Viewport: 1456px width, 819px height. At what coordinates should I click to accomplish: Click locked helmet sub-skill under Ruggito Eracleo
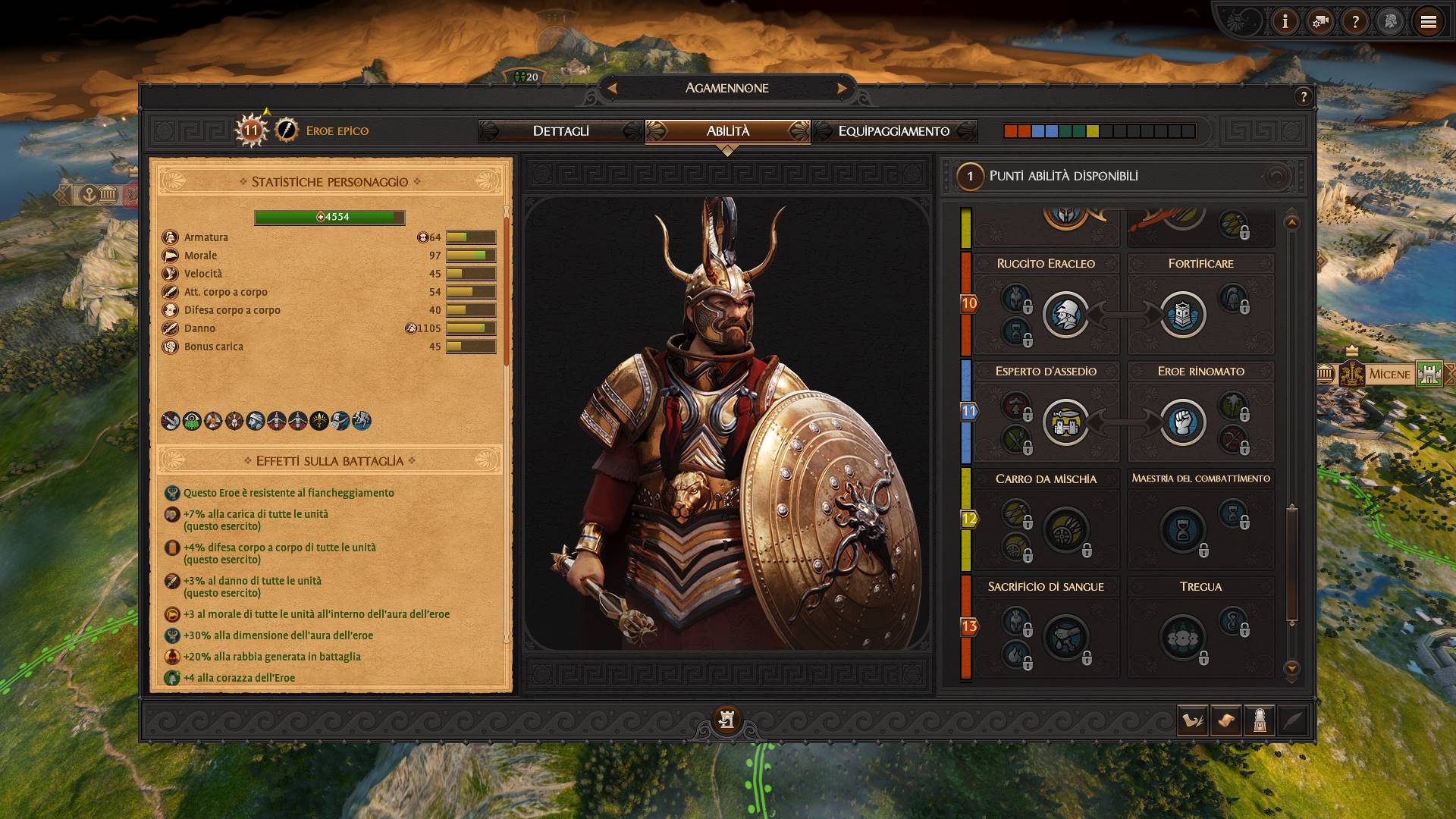tap(1016, 298)
